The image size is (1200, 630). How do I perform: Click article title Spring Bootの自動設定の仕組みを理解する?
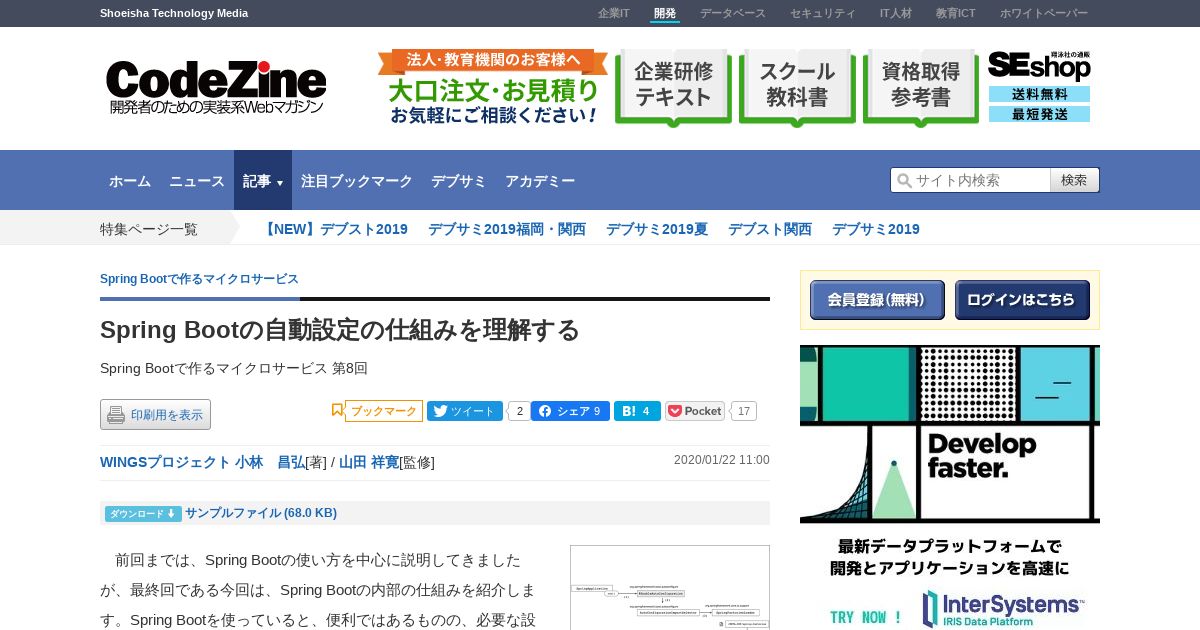click(340, 330)
